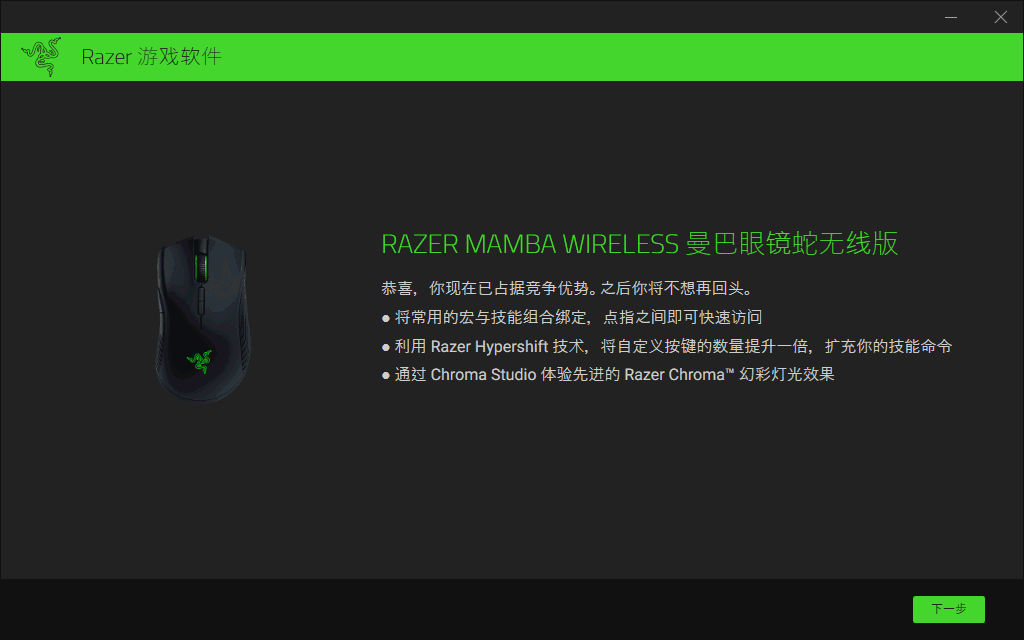
Task: Click the '恭喜，你现在已占据竞争优势' sentence
Action: tap(487, 288)
